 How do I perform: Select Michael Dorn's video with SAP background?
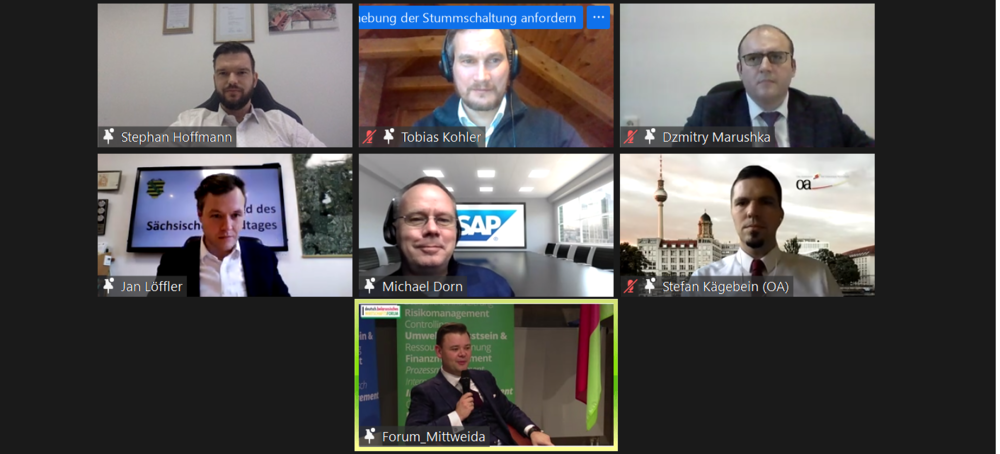[x=486, y=225]
